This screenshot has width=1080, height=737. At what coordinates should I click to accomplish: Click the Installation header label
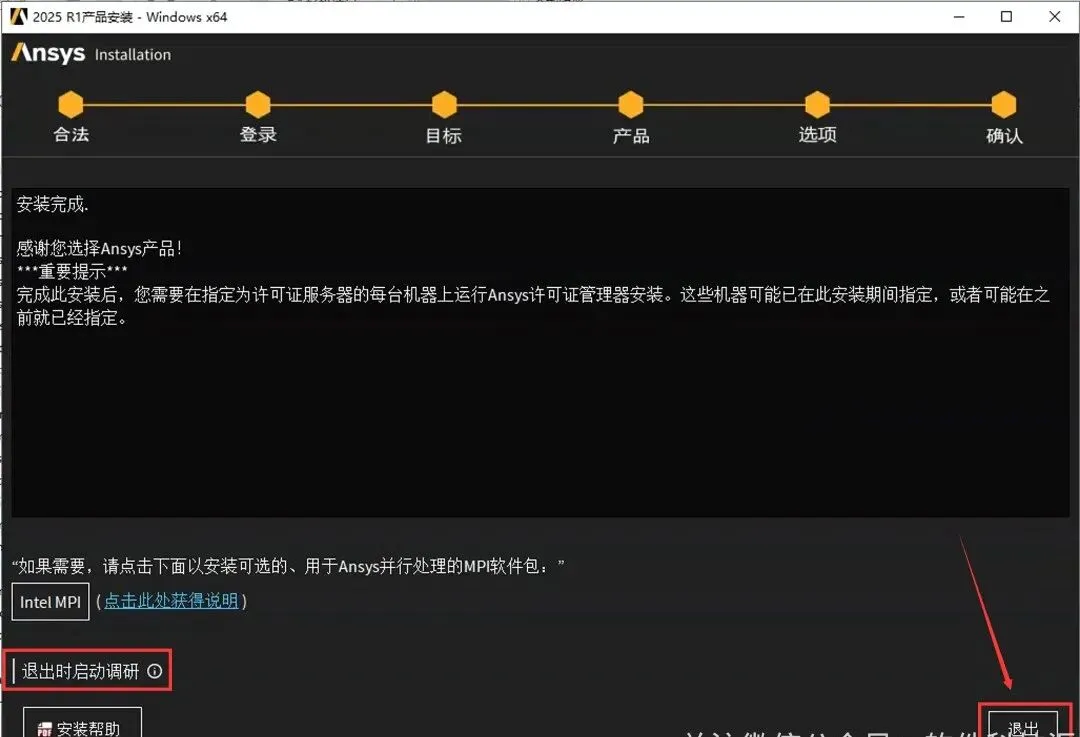(133, 54)
